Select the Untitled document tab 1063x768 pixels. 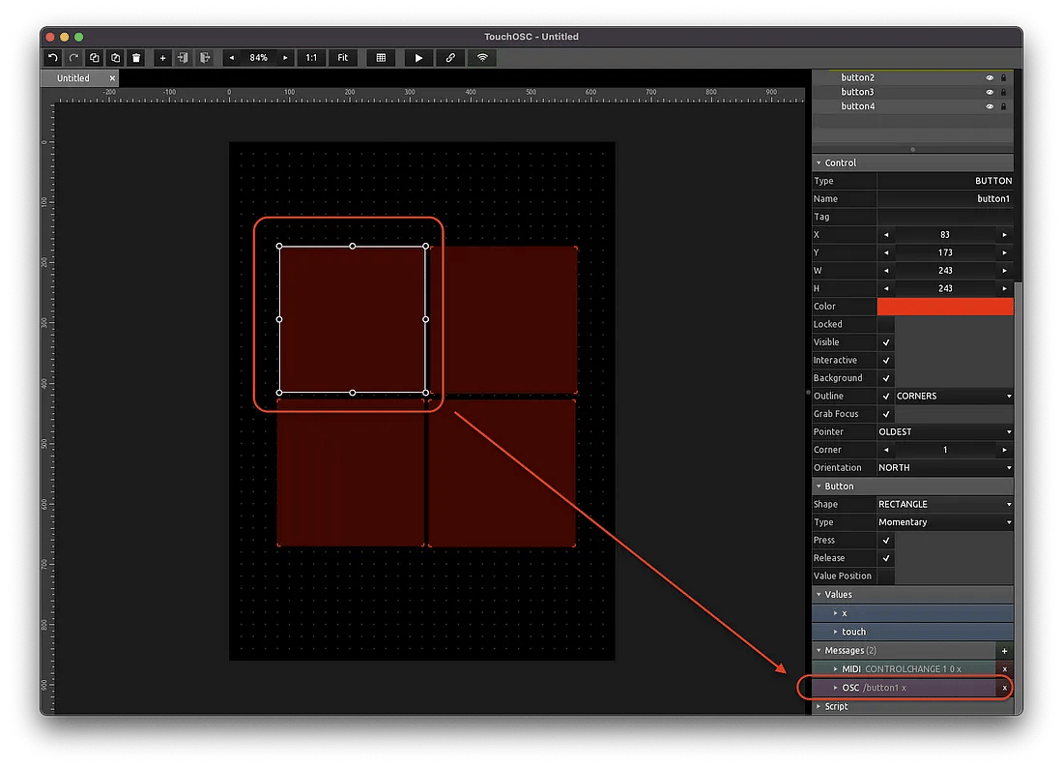pyautogui.click(x=73, y=78)
